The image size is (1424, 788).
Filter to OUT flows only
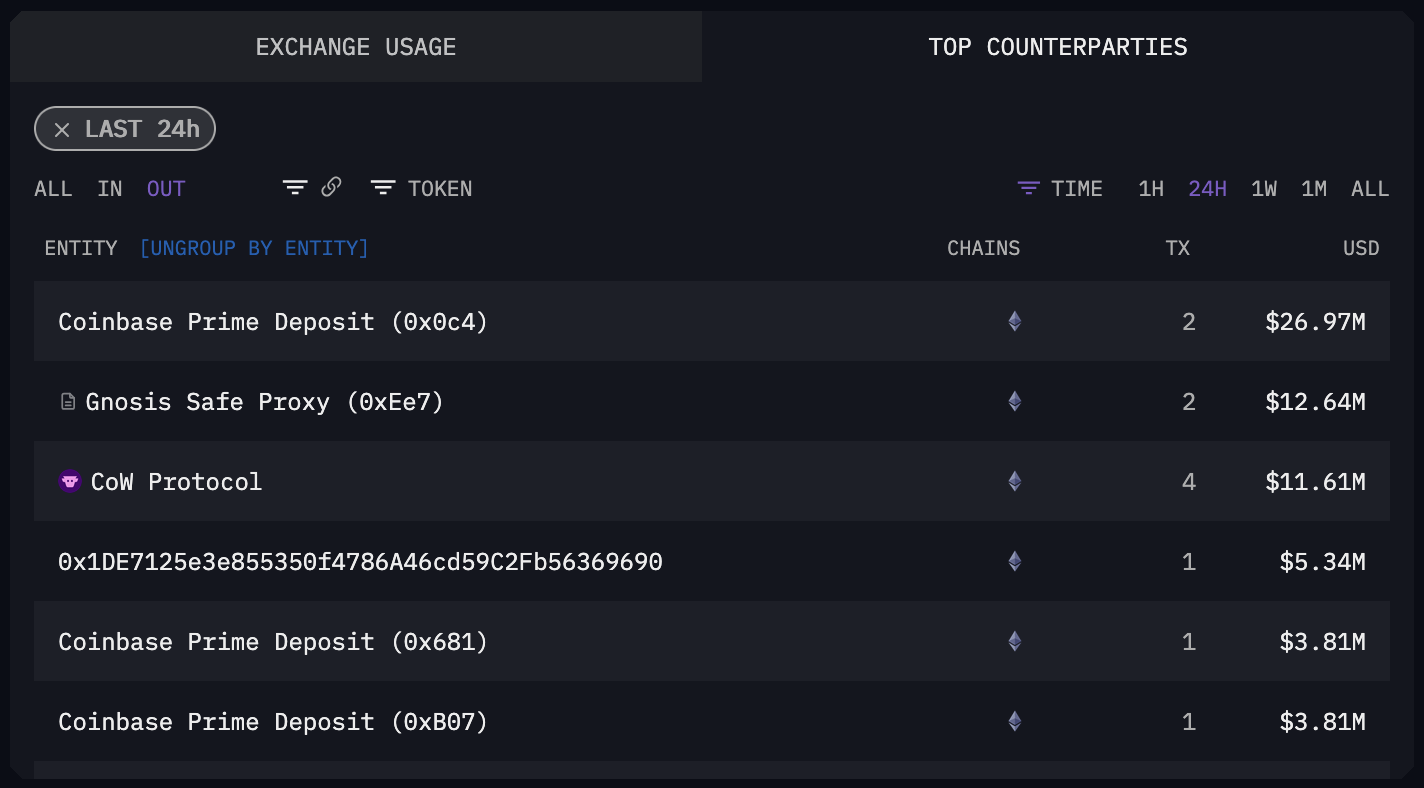pyautogui.click(x=166, y=189)
